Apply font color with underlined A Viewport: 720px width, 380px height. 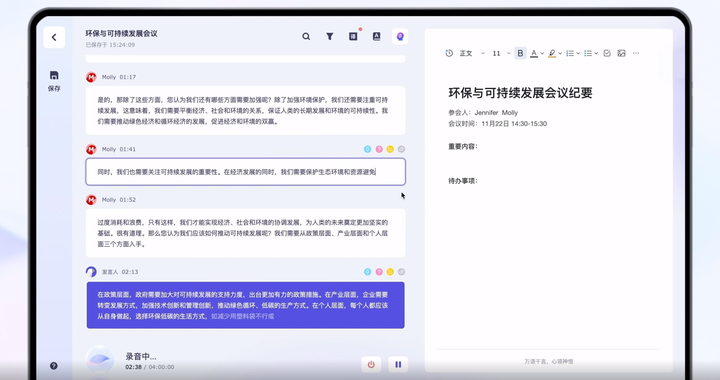tap(534, 53)
